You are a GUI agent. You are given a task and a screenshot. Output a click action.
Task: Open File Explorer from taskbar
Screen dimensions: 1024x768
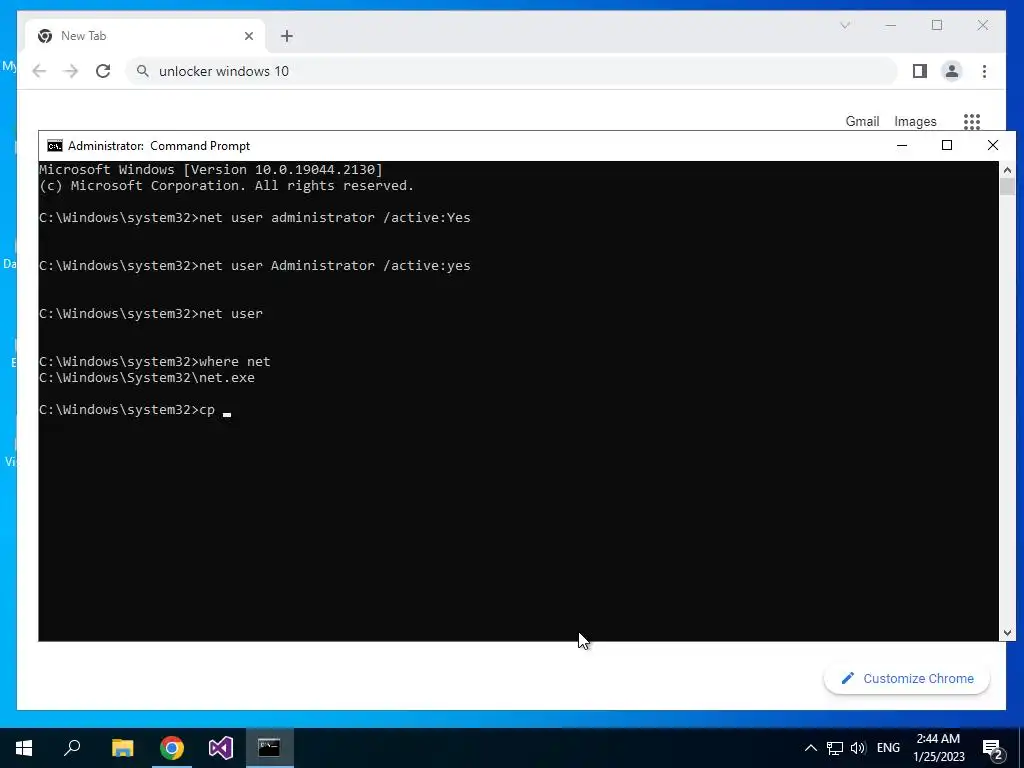[x=122, y=748]
